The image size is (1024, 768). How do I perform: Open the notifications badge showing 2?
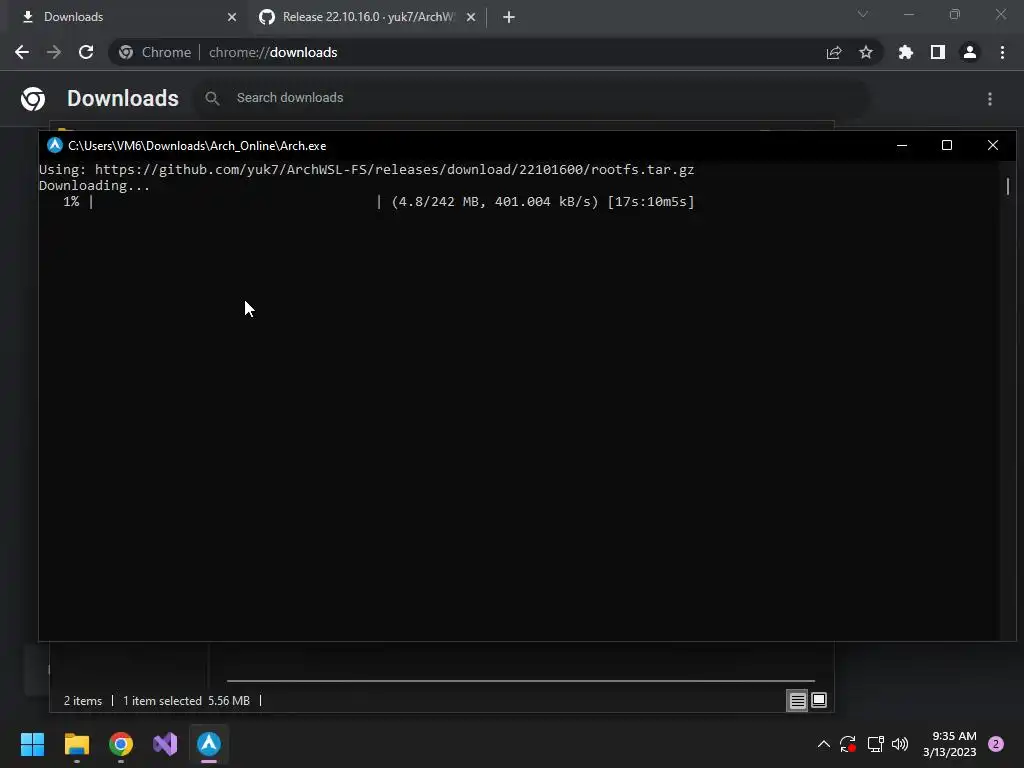[996, 744]
